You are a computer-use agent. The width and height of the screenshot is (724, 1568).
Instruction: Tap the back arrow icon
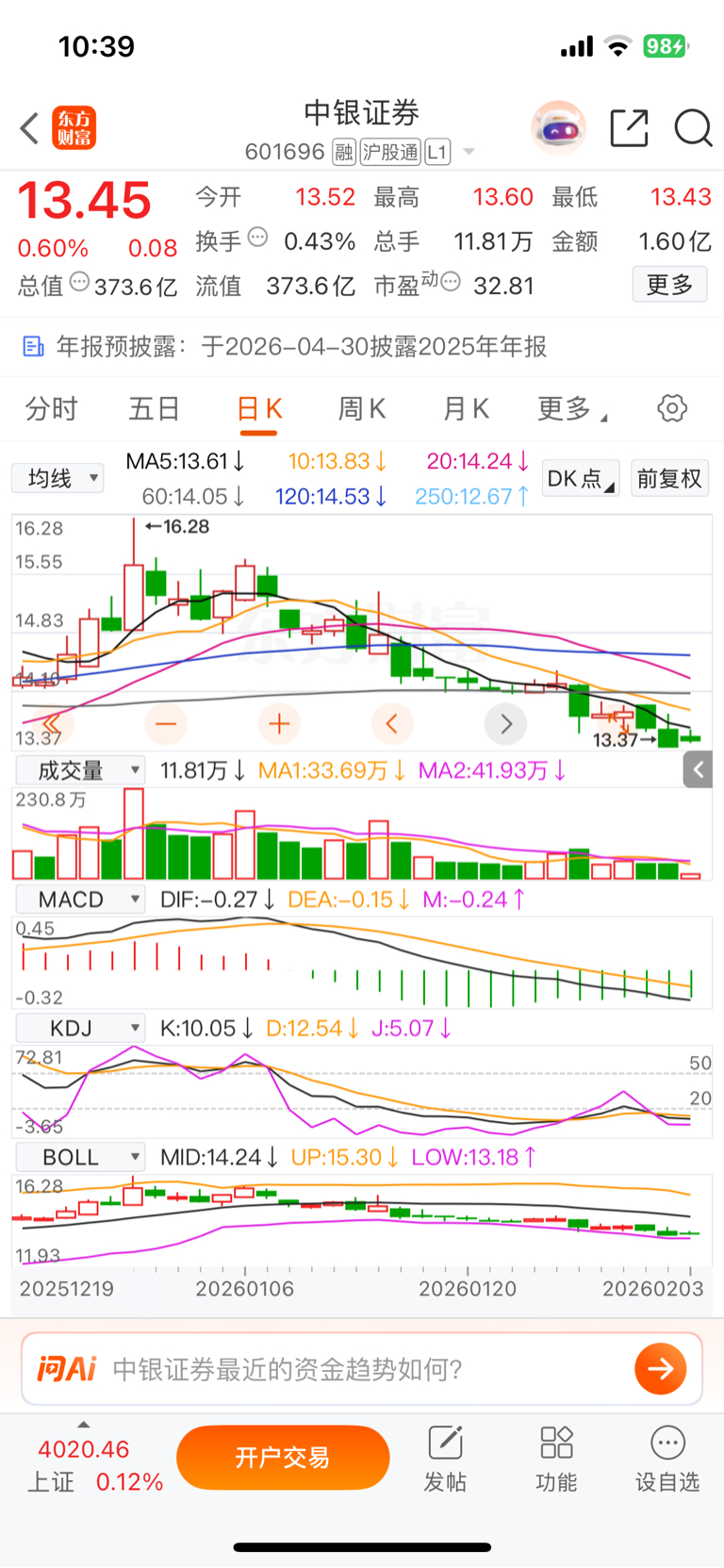[x=29, y=128]
